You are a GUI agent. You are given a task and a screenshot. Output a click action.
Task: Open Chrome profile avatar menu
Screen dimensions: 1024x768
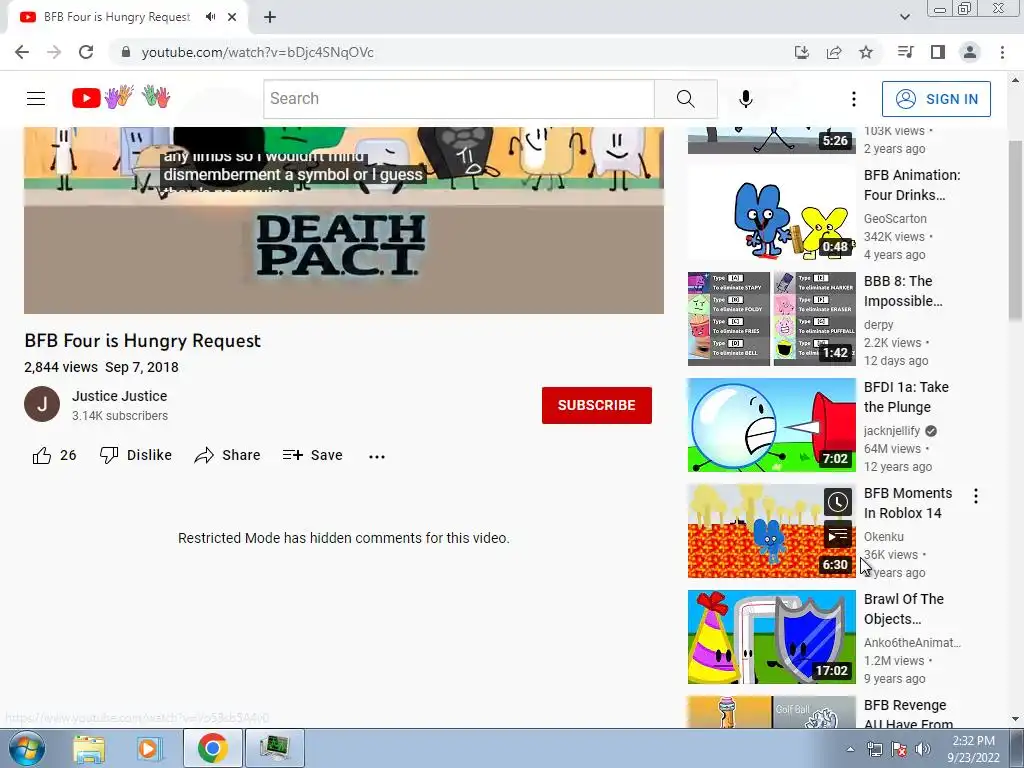[x=970, y=52]
